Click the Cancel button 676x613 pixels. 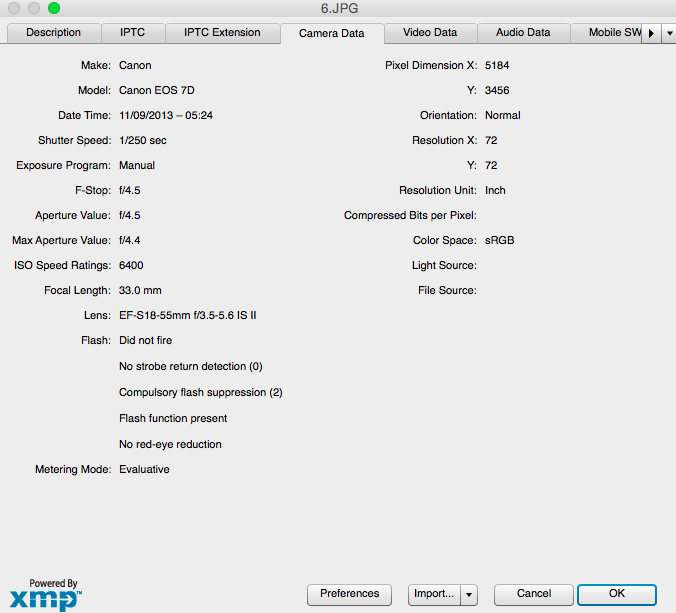point(534,594)
